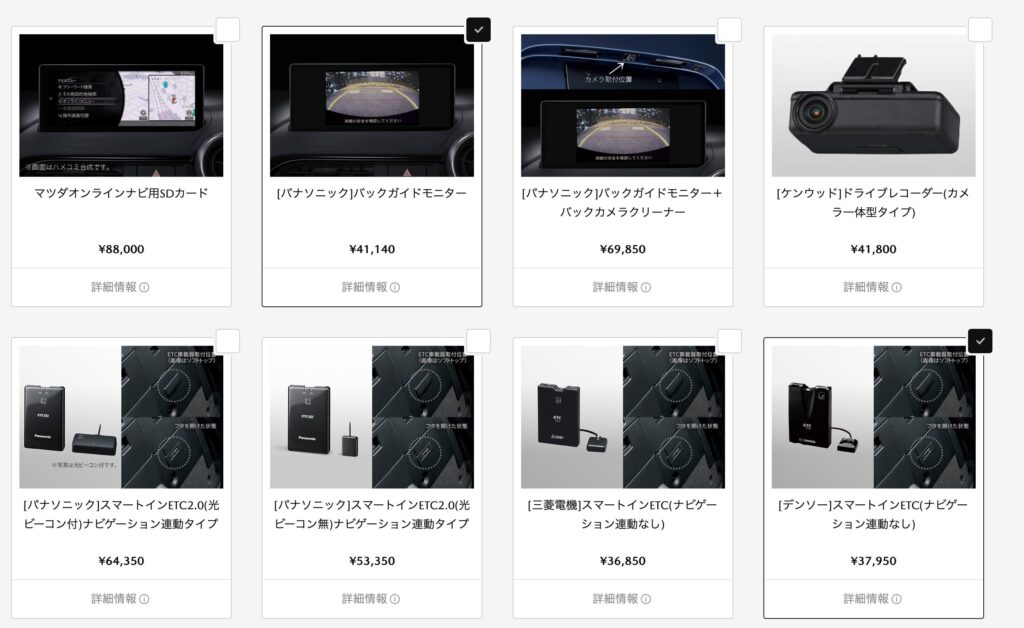Open 詳細情報 info icon under ¥64,350 ETC
Screen dimensions: 1024x628
click(x=144, y=599)
